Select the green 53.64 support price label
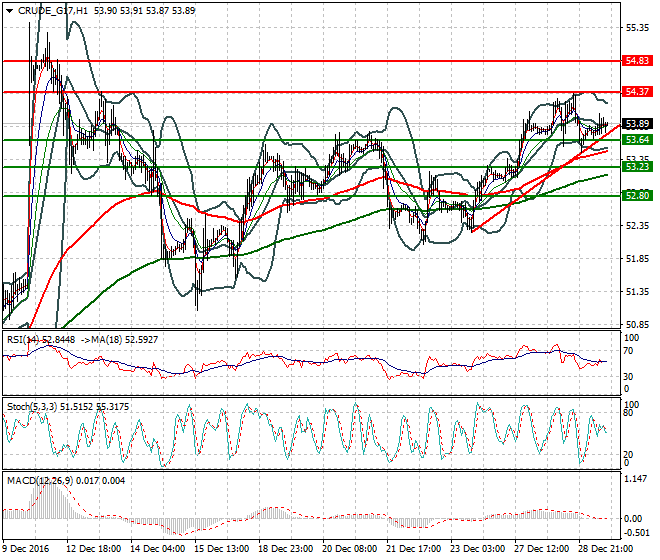The width and height of the screenshot is (660, 560). click(x=637, y=140)
